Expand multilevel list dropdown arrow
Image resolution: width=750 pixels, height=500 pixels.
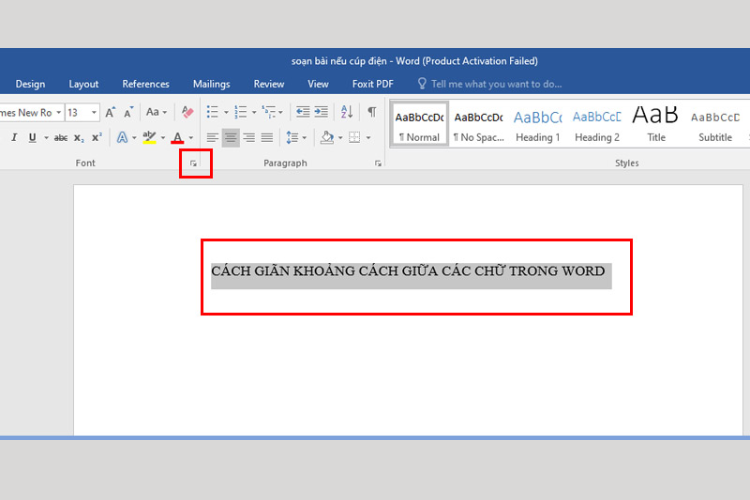(x=281, y=112)
